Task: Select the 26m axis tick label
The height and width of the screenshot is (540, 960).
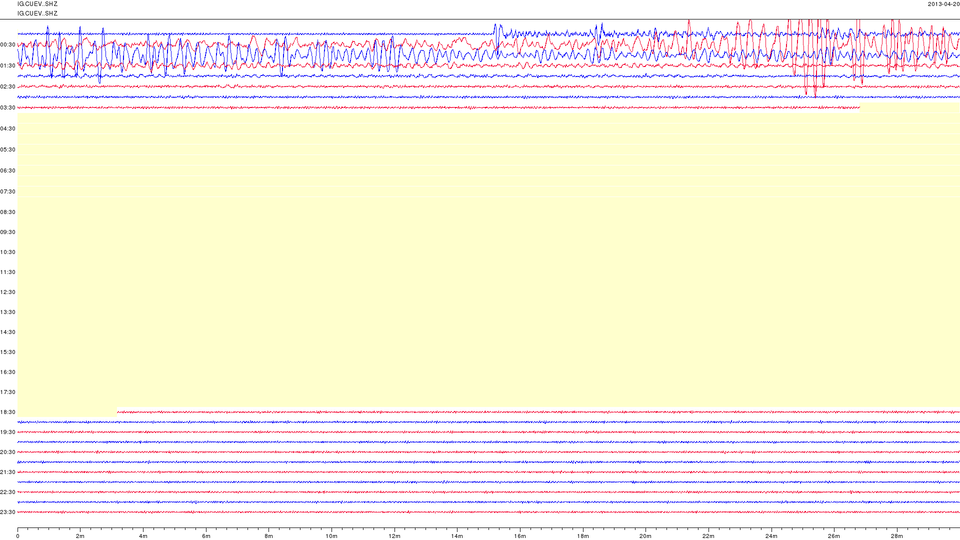Action: pos(834,536)
